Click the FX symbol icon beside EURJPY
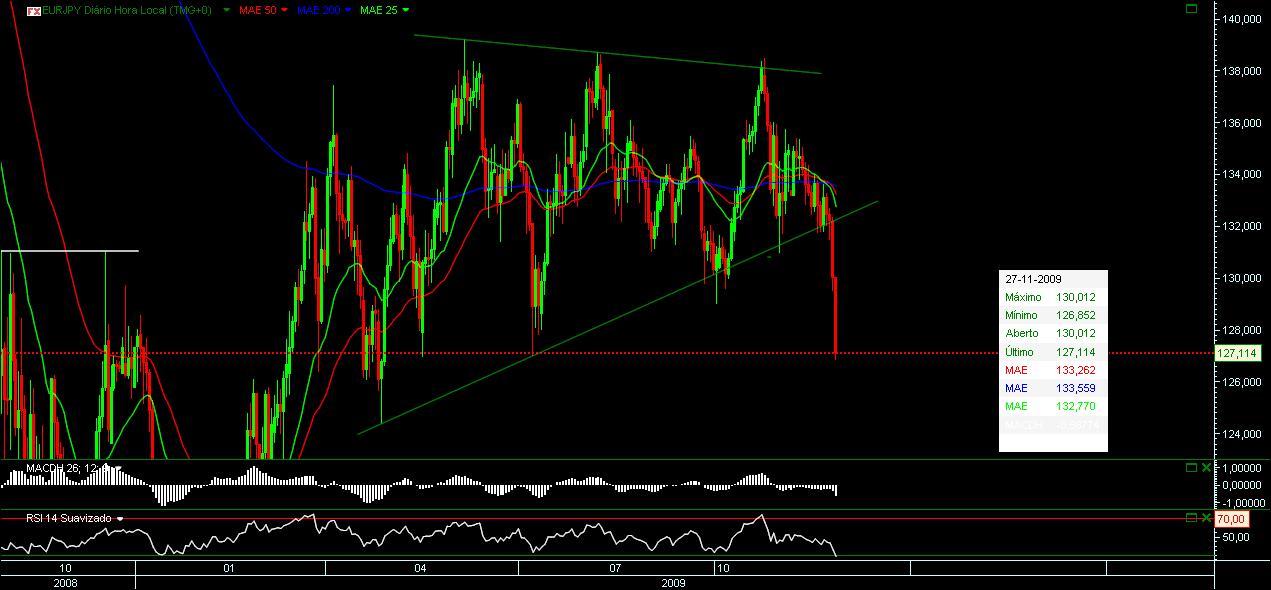The width and height of the screenshot is (1271, 590). click(x=33, y=10)
